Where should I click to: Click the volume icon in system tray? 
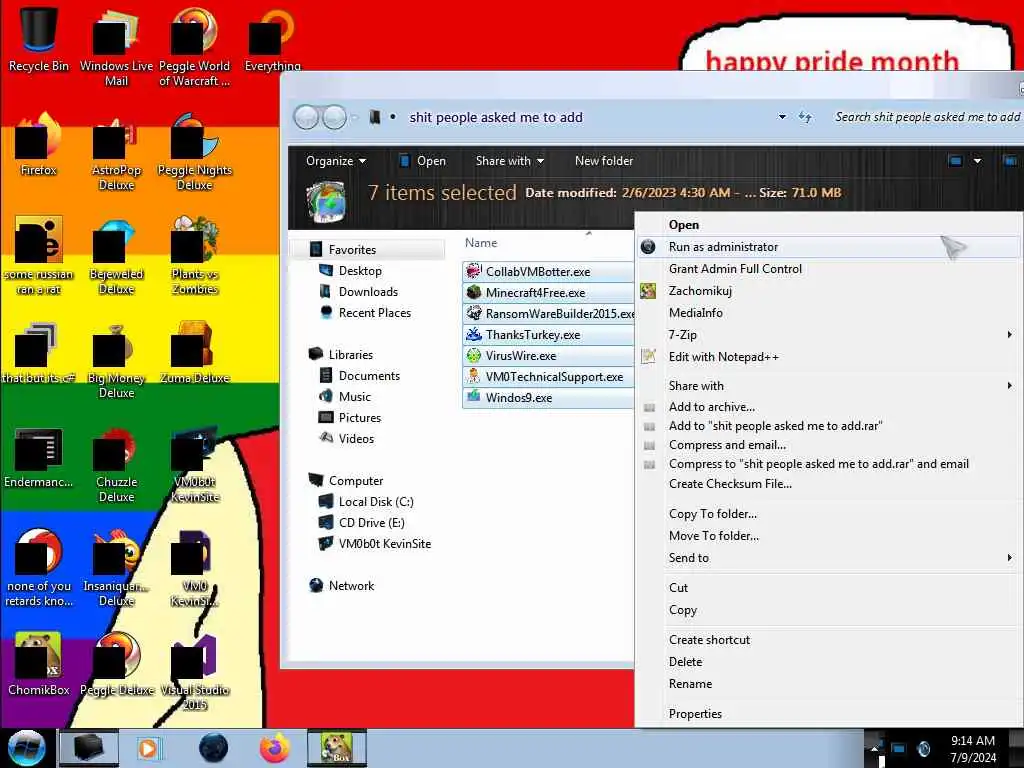(923, 748)
